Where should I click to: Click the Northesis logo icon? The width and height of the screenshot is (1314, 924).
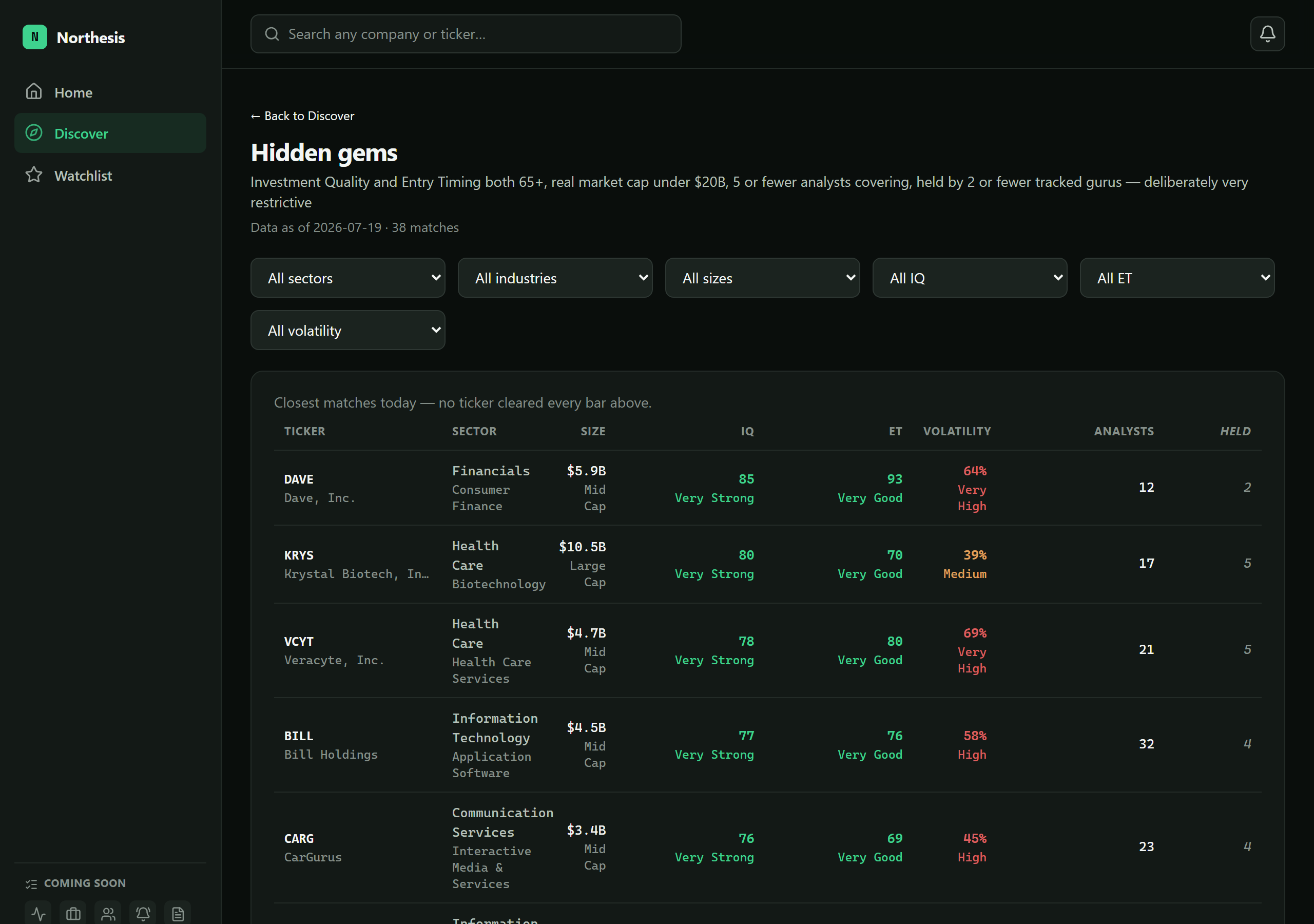pos(35,37)
